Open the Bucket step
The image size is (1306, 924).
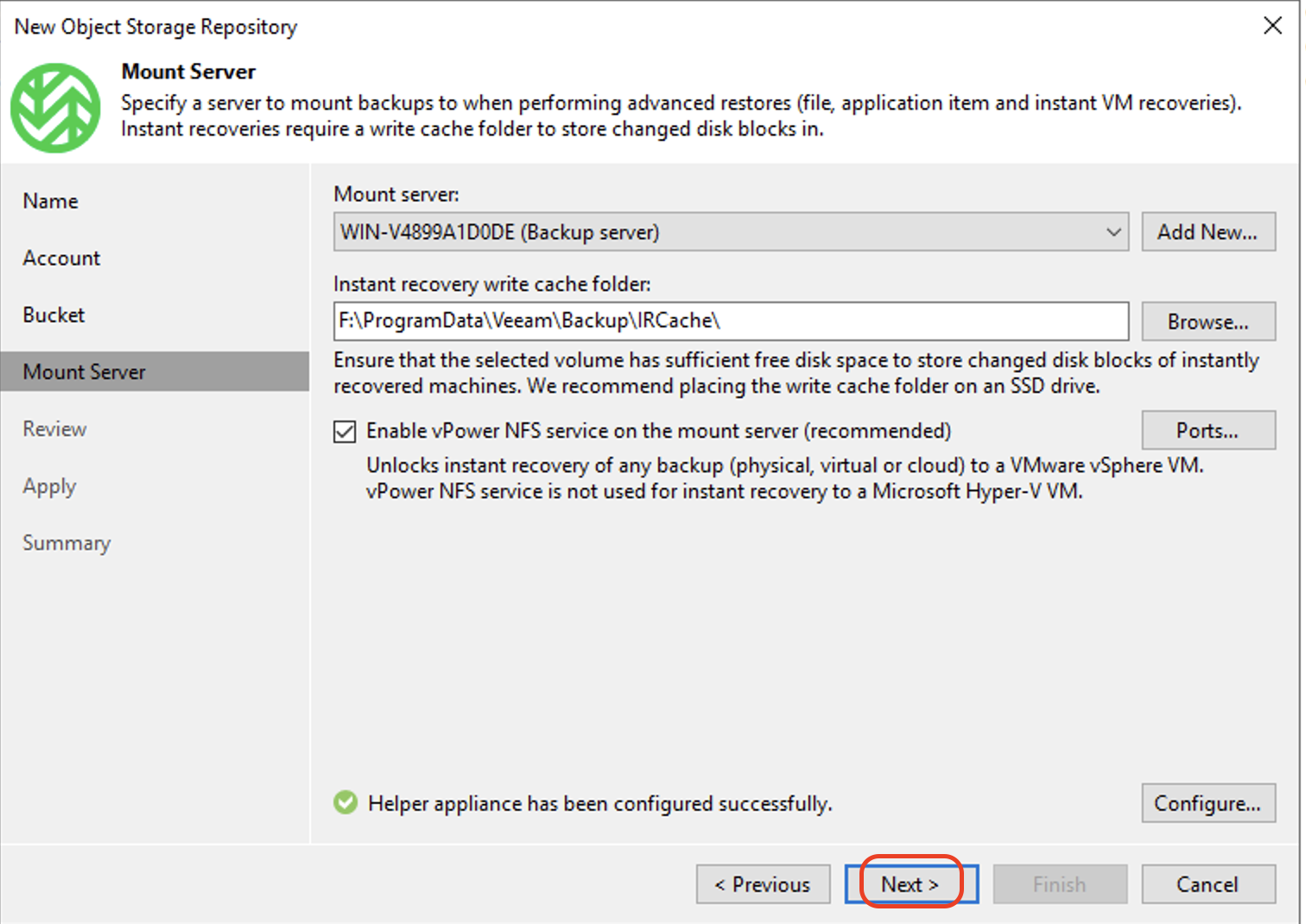point(54,315)
